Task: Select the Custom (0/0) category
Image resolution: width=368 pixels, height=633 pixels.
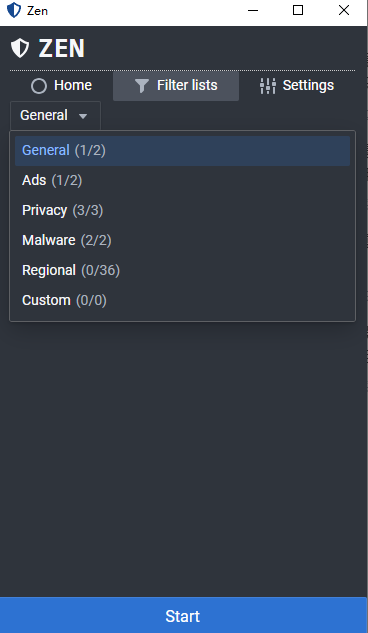Action: point(182,300)
